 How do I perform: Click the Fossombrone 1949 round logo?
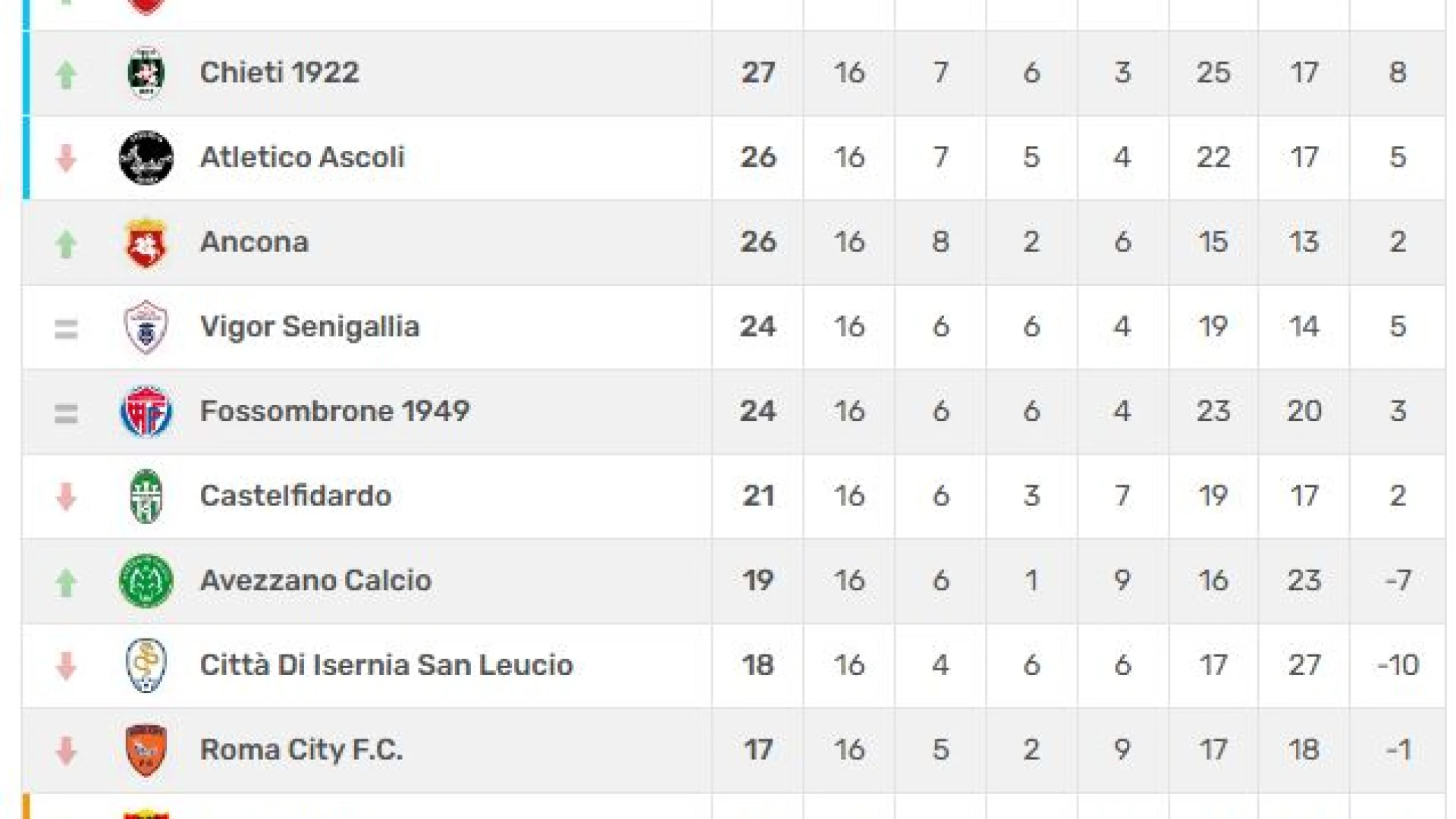click(x=146, y=412)
